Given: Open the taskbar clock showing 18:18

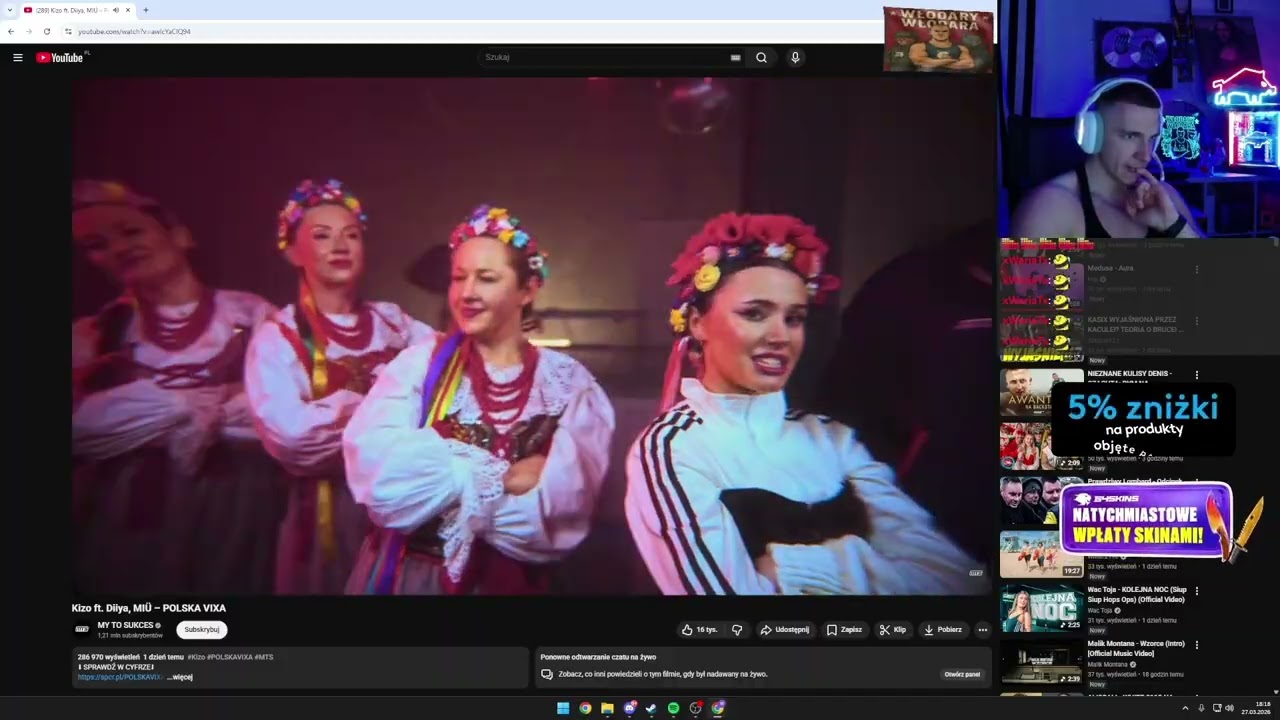Looking at the screenshot, I should click(1256, 708).
